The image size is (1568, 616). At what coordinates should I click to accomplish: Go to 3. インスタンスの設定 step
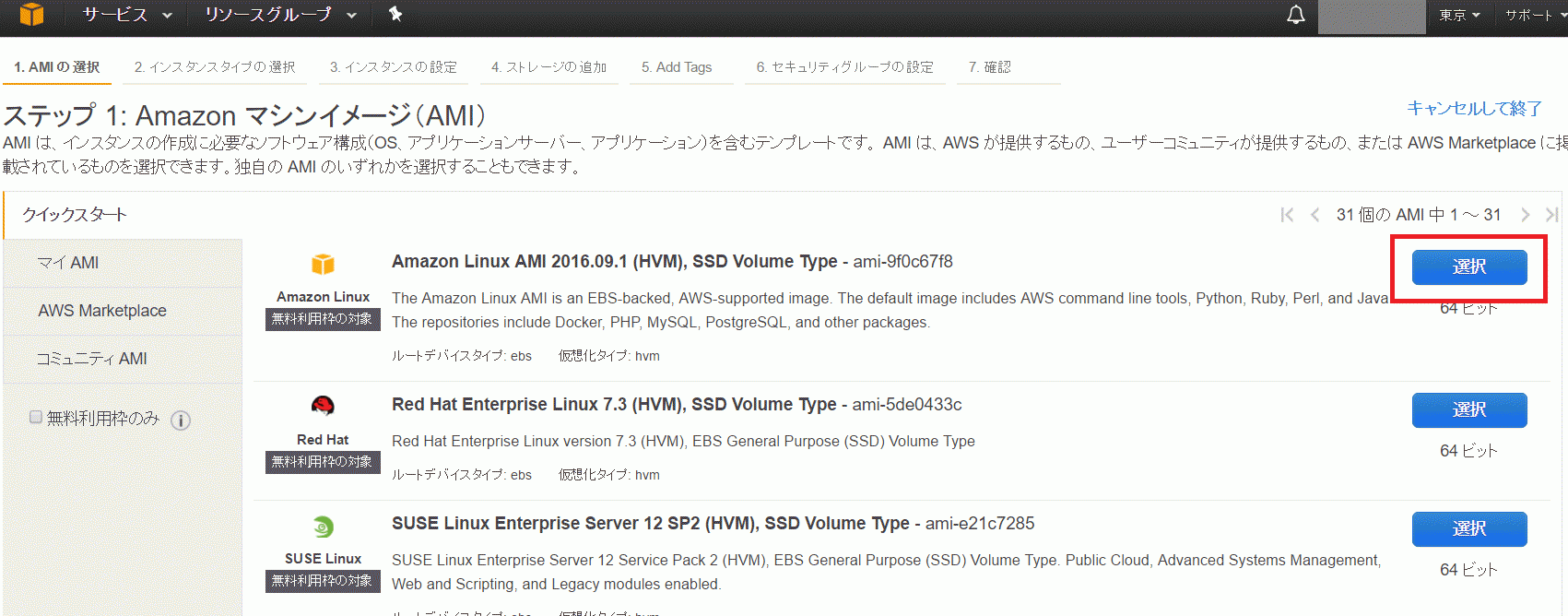(394, 67)
